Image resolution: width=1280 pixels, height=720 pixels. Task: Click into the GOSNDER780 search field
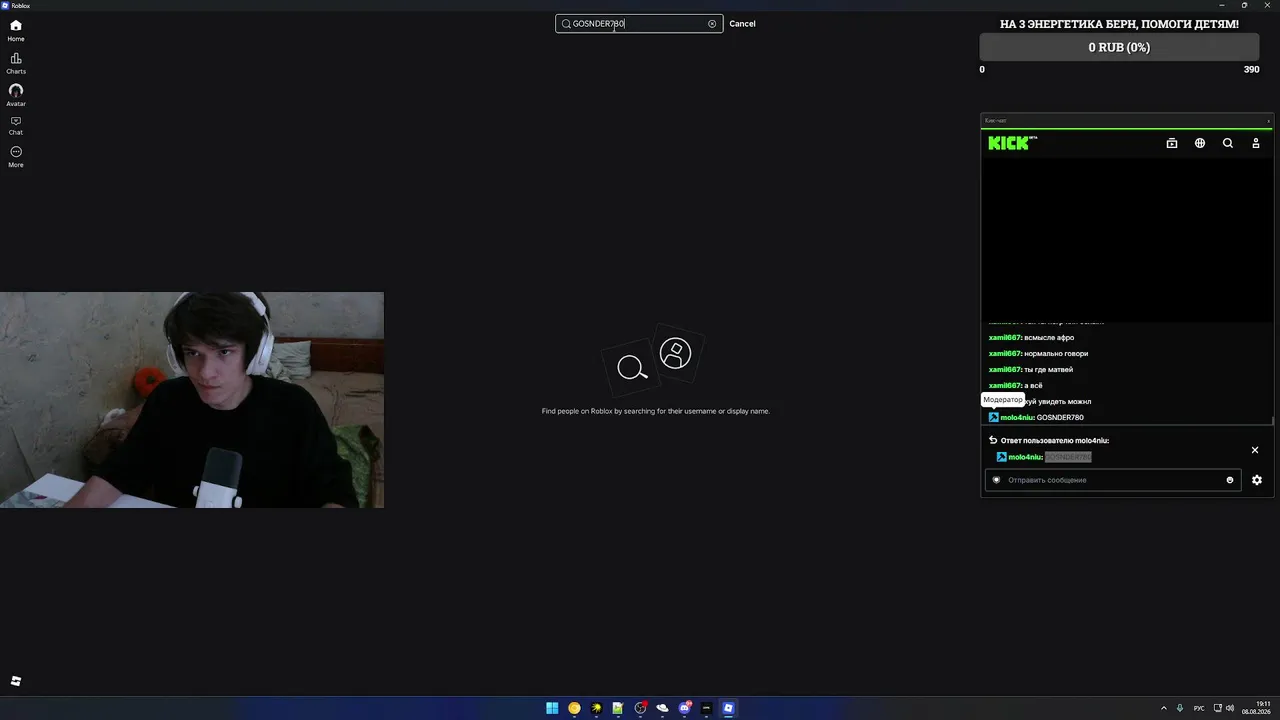coord(639,24)
